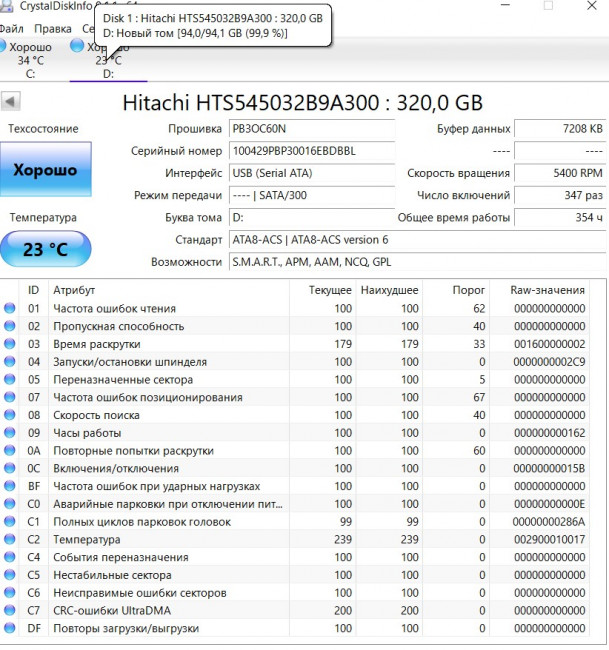Click raw value 0000000002C9
The image size is (609, 650).
549,361
